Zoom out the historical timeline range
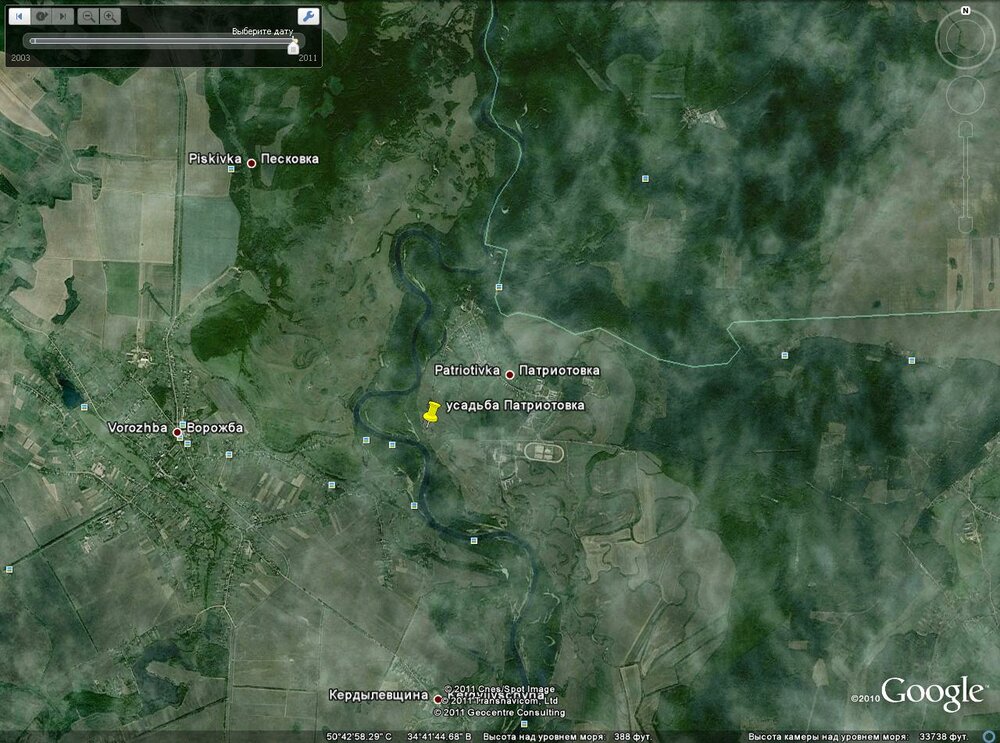 pyautogui.click(x=89, y=17)
